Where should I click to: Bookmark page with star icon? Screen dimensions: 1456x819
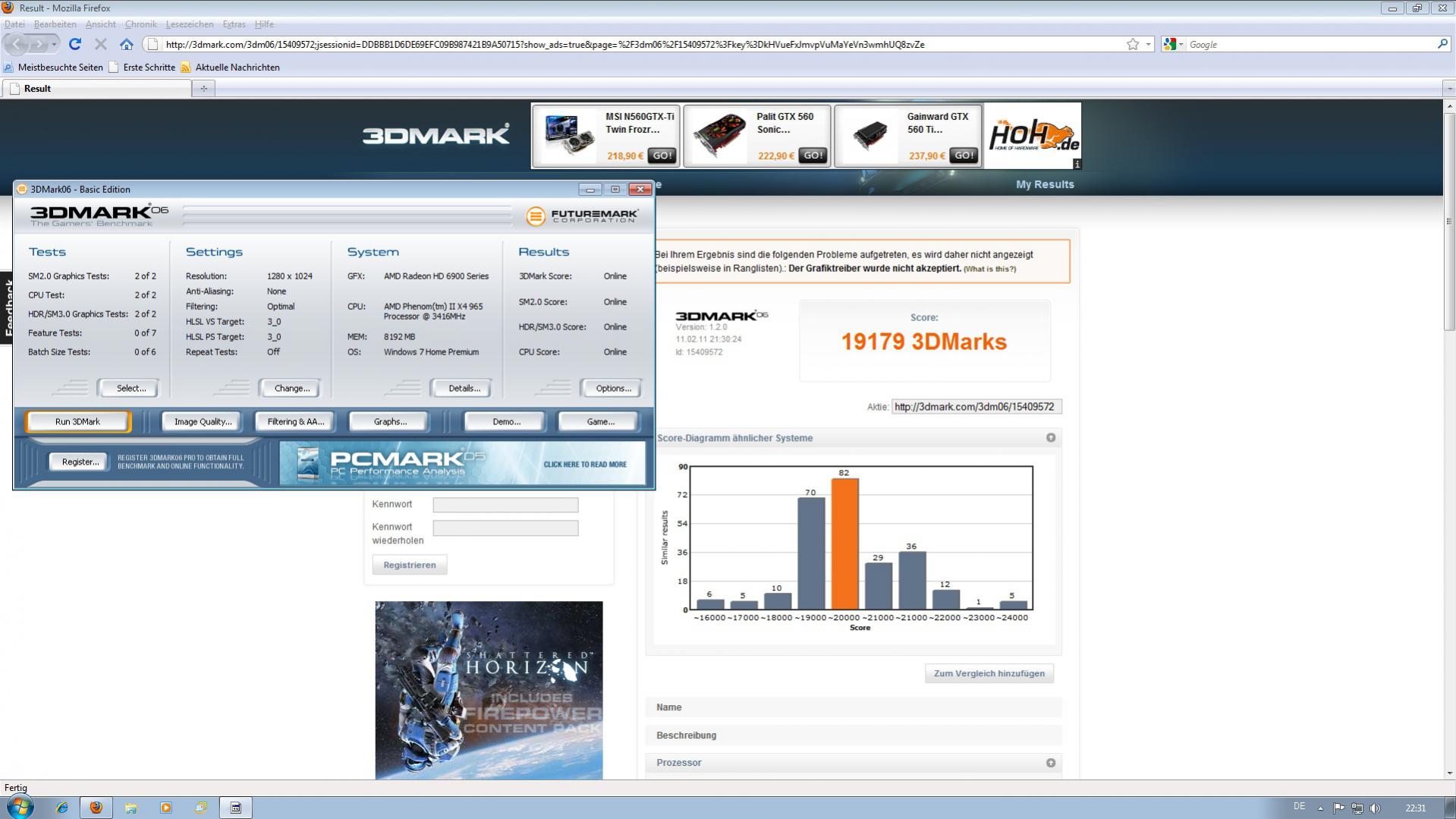click(1133, 44)
